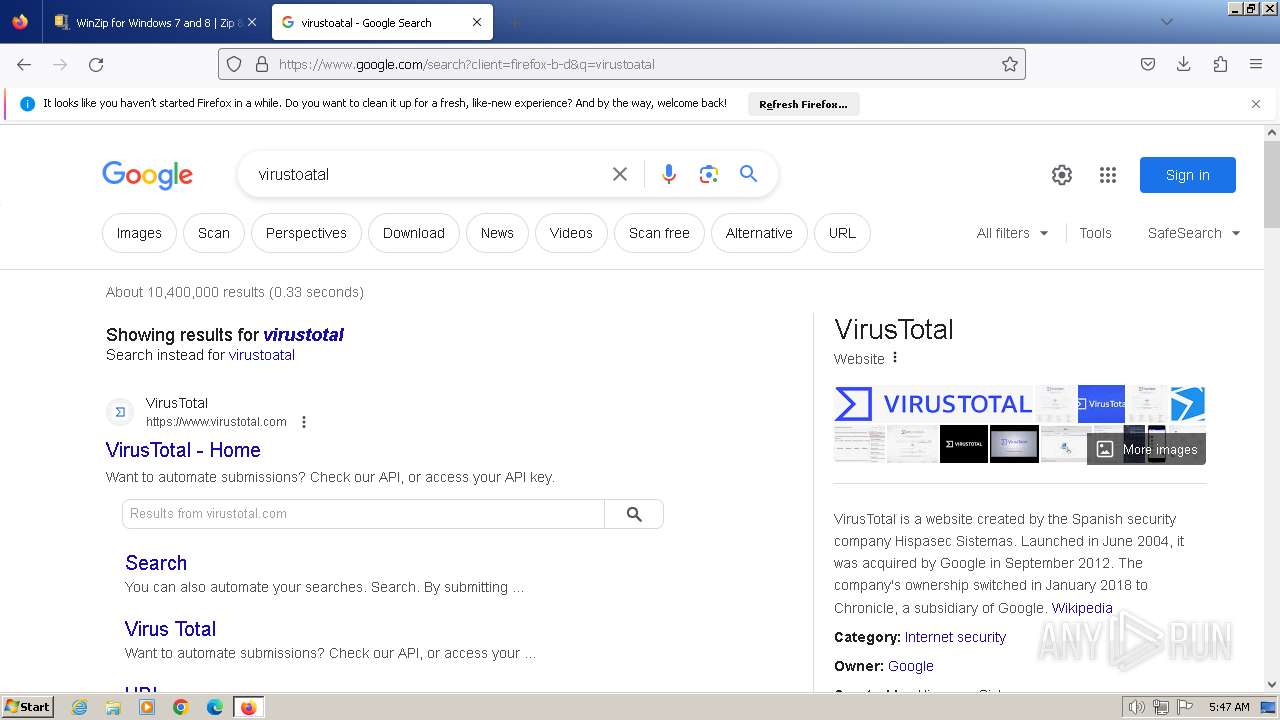The width and height of the screenshot is (1280, 720).
Task: Expand the All filters dropdown
Action: coord(1013,233)
